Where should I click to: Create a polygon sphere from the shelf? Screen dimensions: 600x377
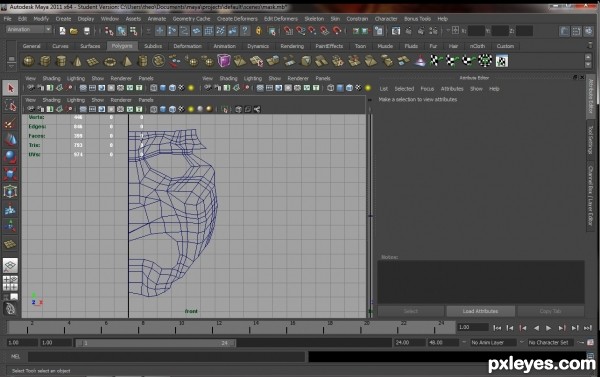point(29,61)
